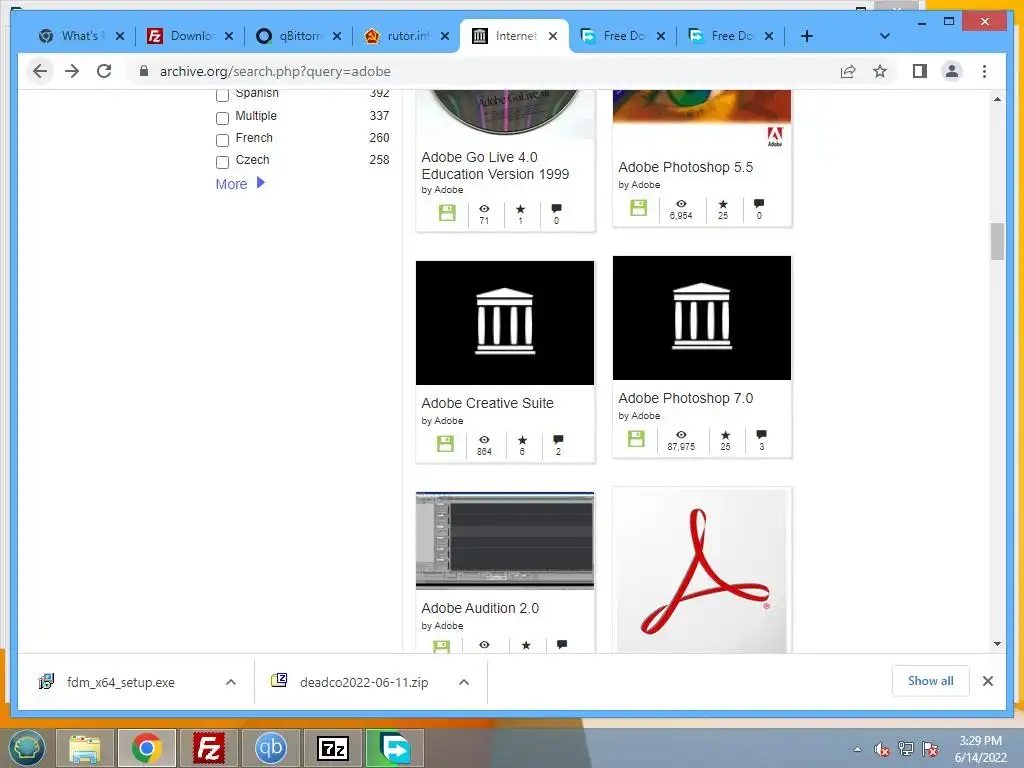The width and height of the screenshot is (1024, 768).
Task: Close the rutor.info tab
Action: pos(445,36)
